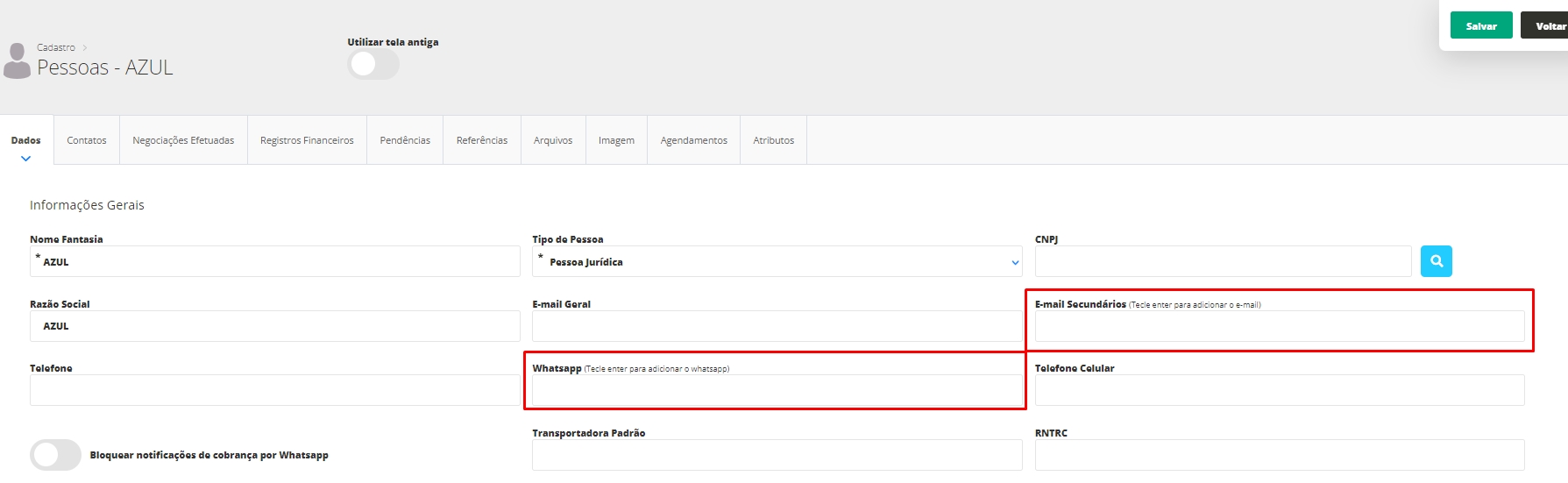The image size is (1568, 483).
Task: Expand the chevron under the Dados tab
Action: pyautogui.click(x=25, y=159)
